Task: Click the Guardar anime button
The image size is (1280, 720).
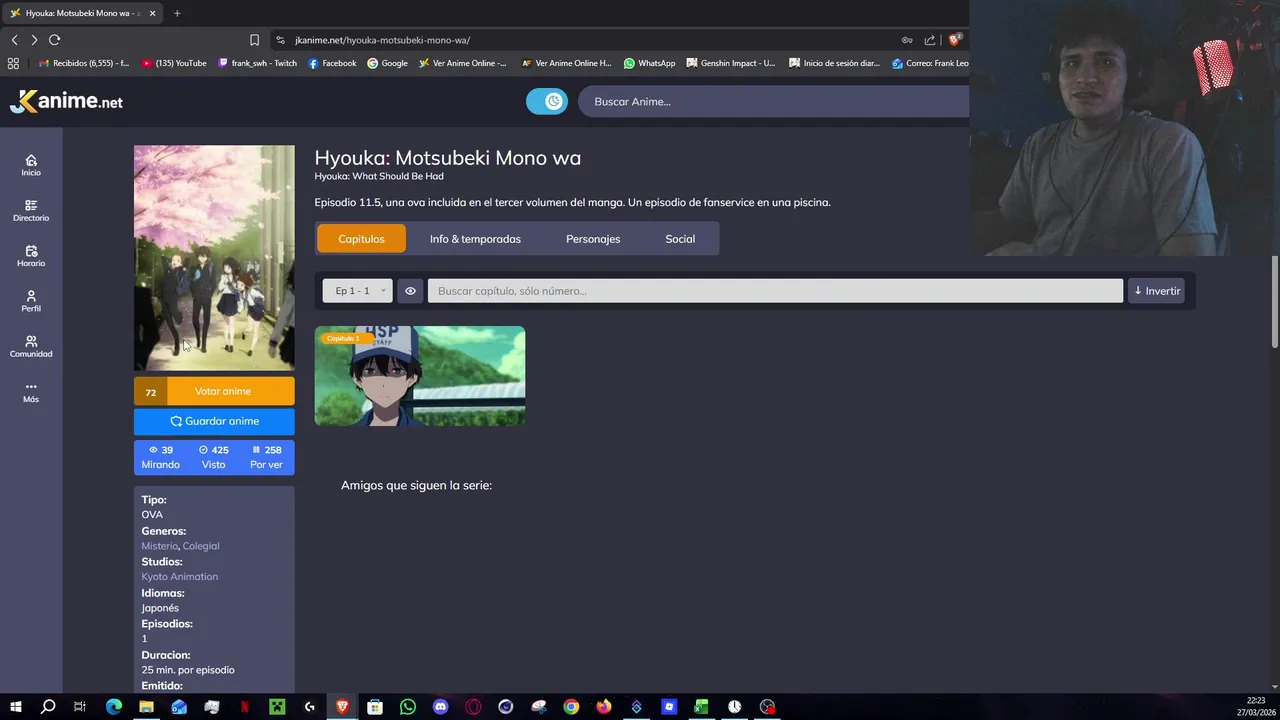Action: [214, 421]
